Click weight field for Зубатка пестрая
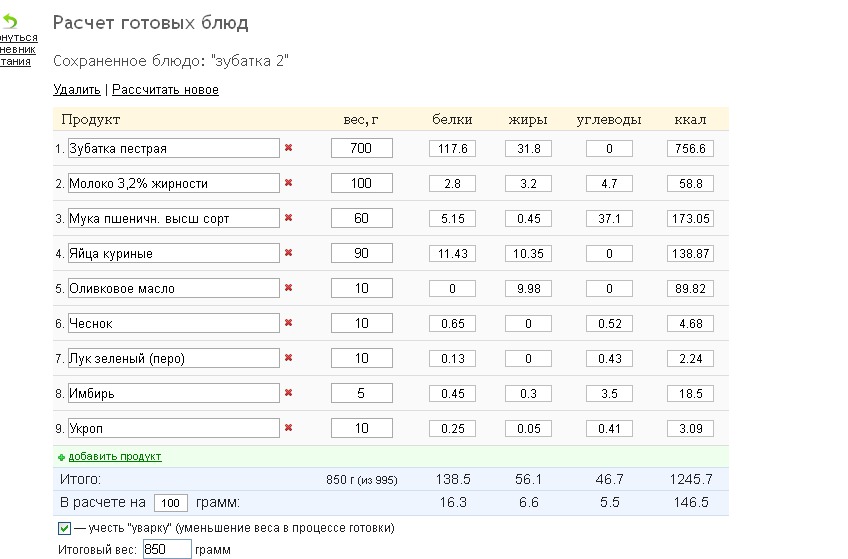The width and height of the screenshot is (848, 559). tap(361, 148)
